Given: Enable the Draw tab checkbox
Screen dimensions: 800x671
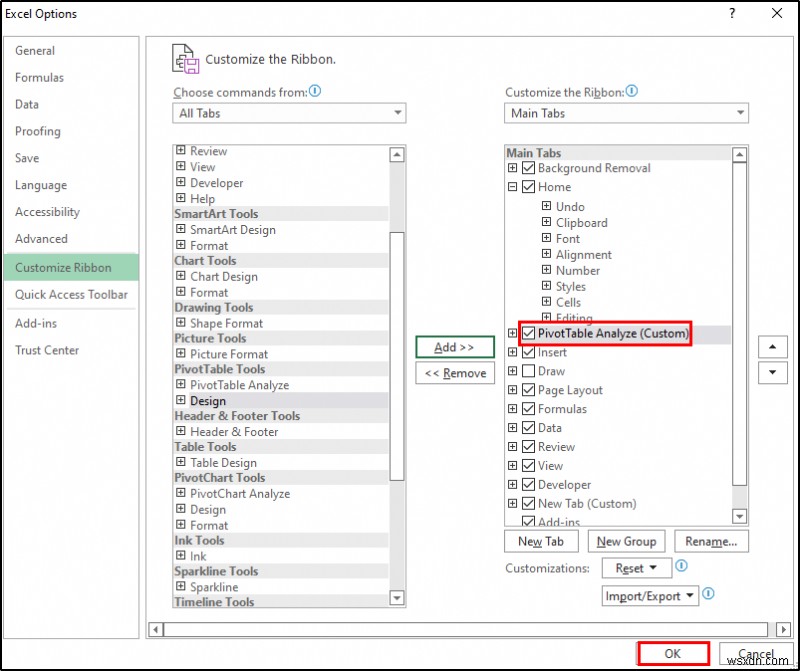Looking at the screenshot, I should click(528, 371).
